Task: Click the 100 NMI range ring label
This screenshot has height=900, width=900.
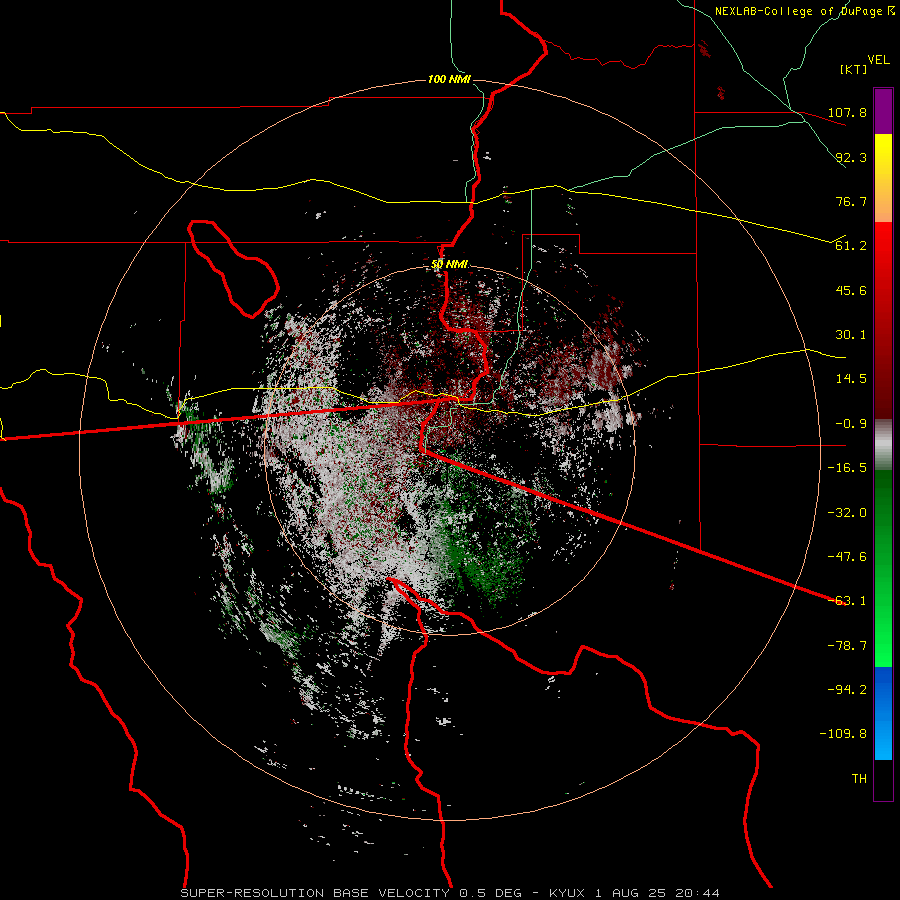Action: pos(449,79)
